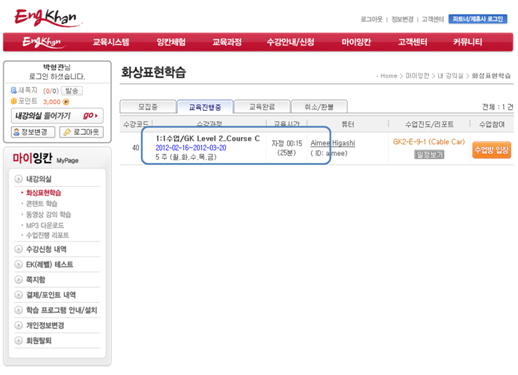518x375 pixels.
Task: Open 고객센터 menu in red navigation bar
Action: click(x=412, y=42)
